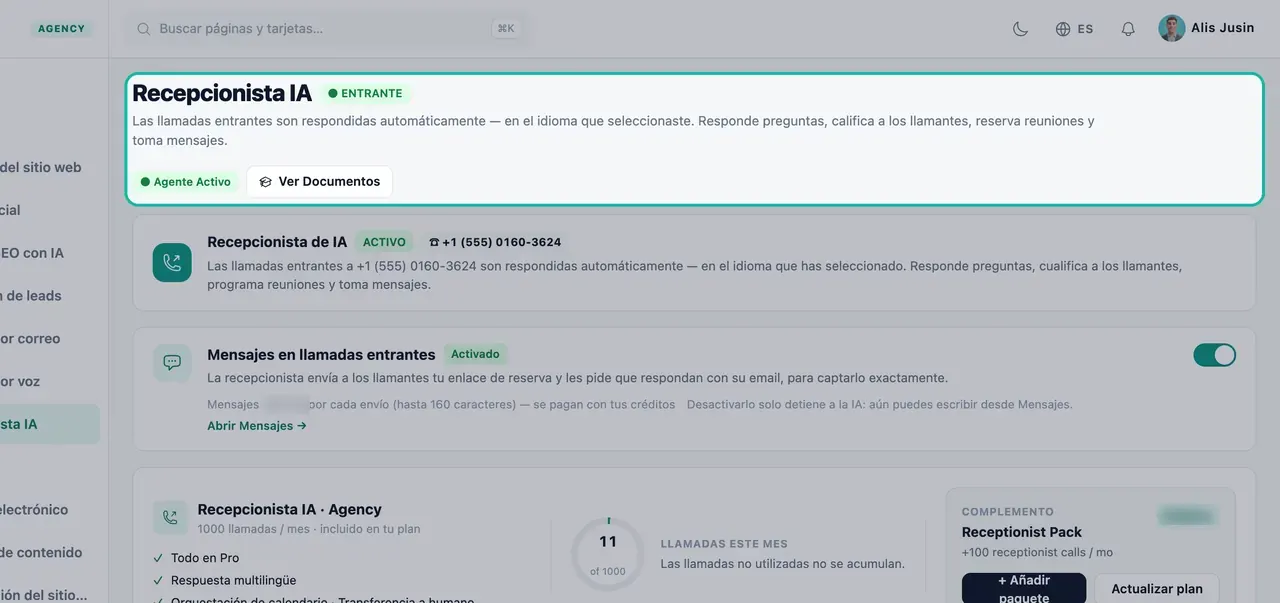Click the green phone icon of Recepcionista de IA
This screenshot has height=603, width=1280.
click(x=172, y=262)
